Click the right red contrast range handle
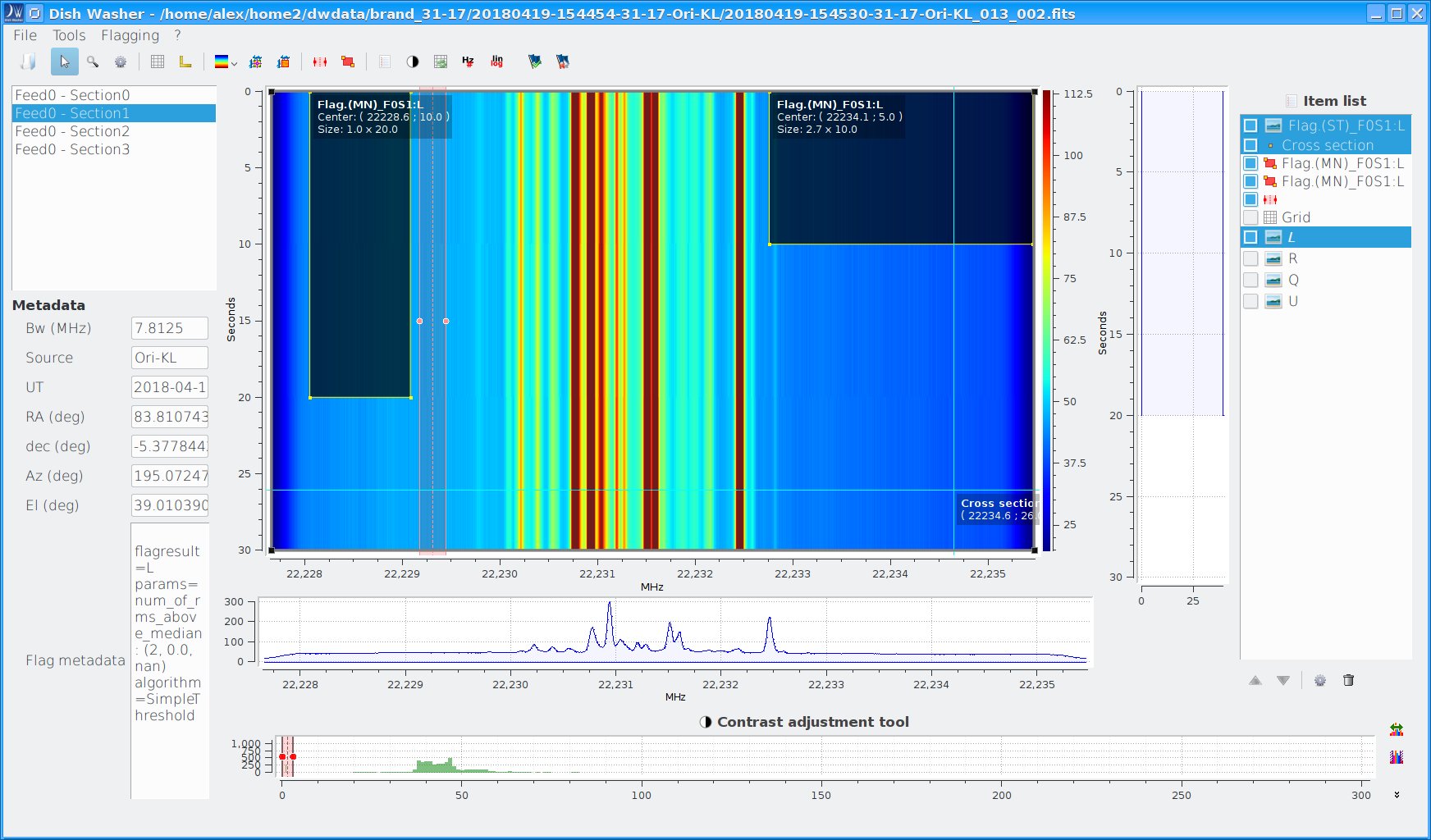 pos(293,757)
